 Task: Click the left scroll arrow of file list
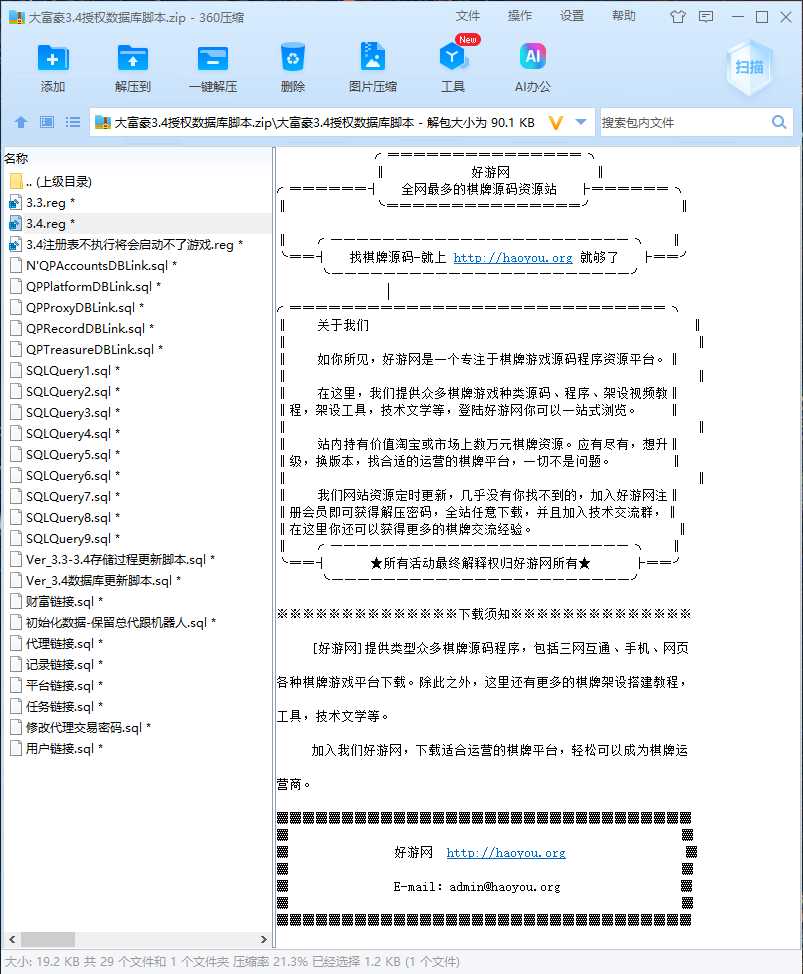pos(12,939)
